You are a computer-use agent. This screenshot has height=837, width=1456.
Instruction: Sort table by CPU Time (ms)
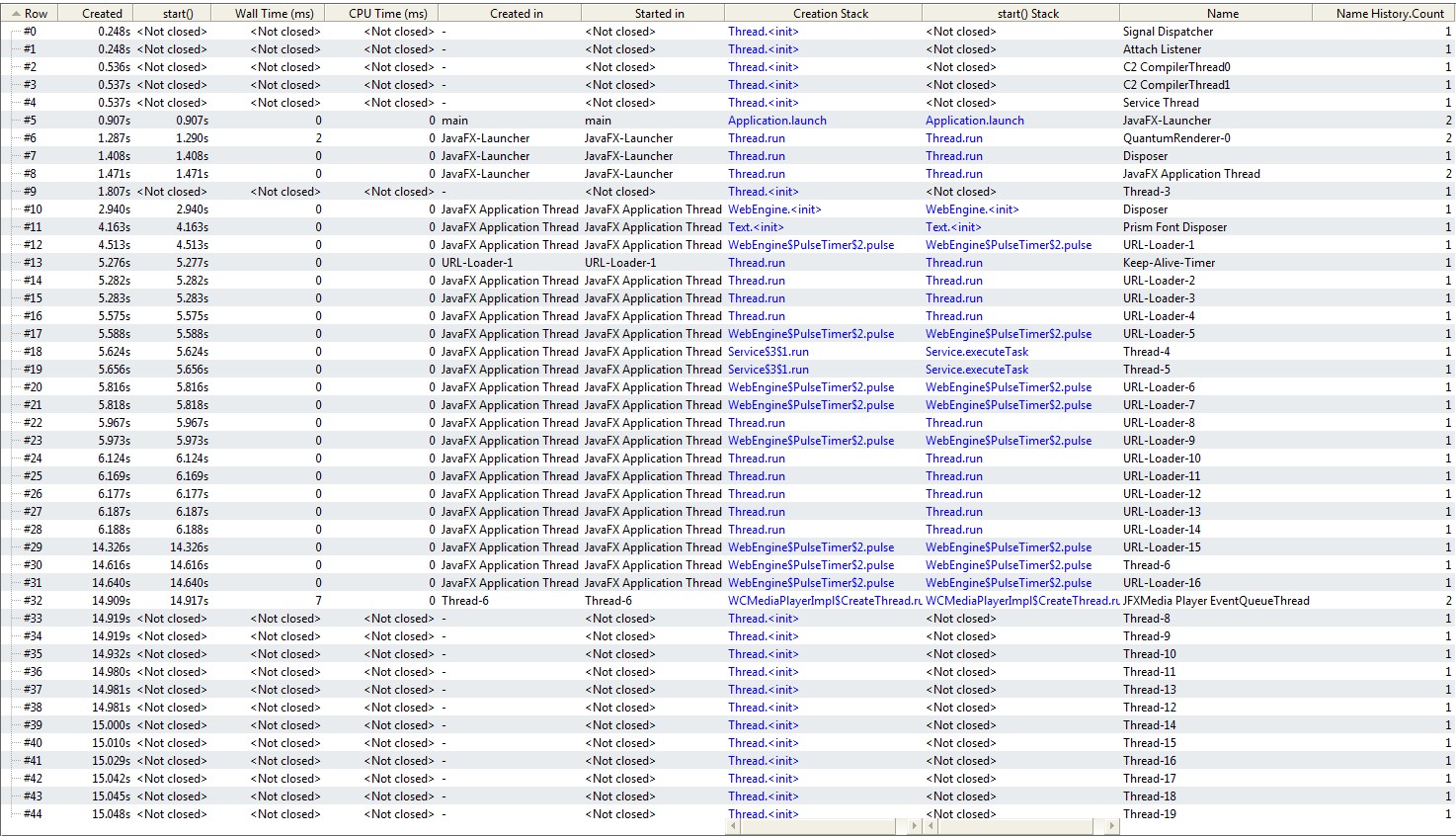[387, 14]
